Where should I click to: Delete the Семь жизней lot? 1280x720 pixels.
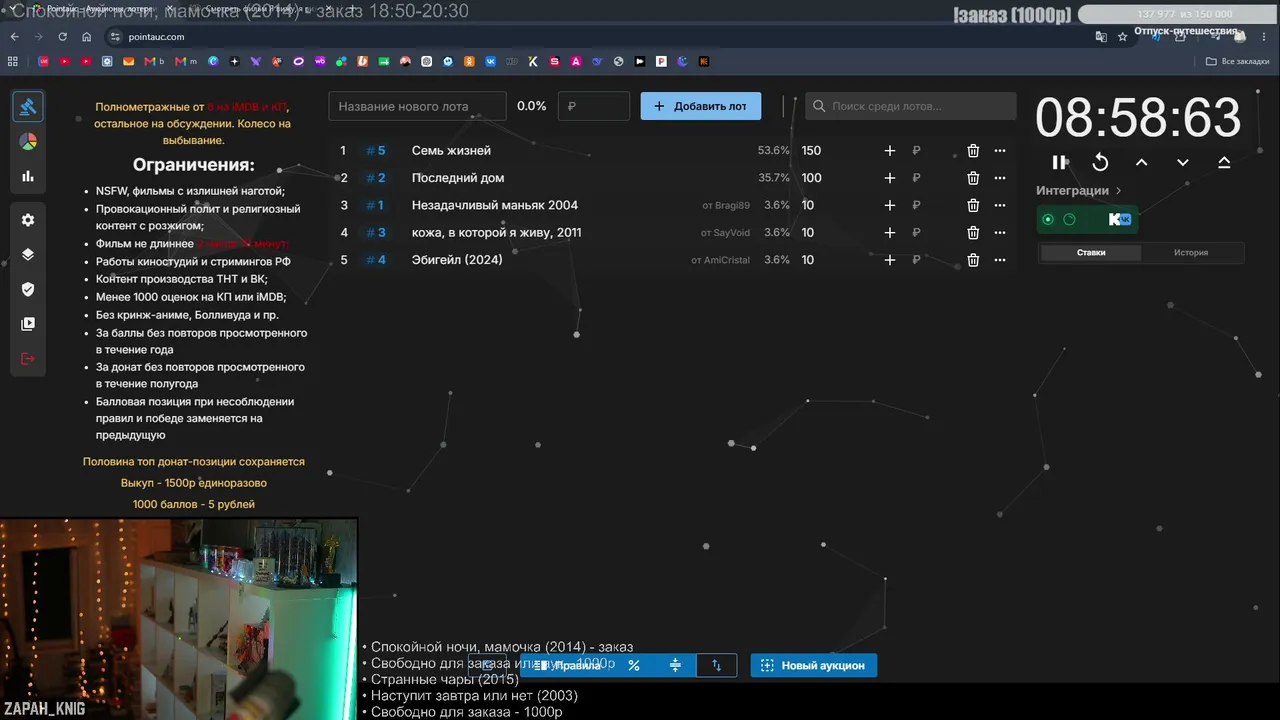click(x=973, y=151)
